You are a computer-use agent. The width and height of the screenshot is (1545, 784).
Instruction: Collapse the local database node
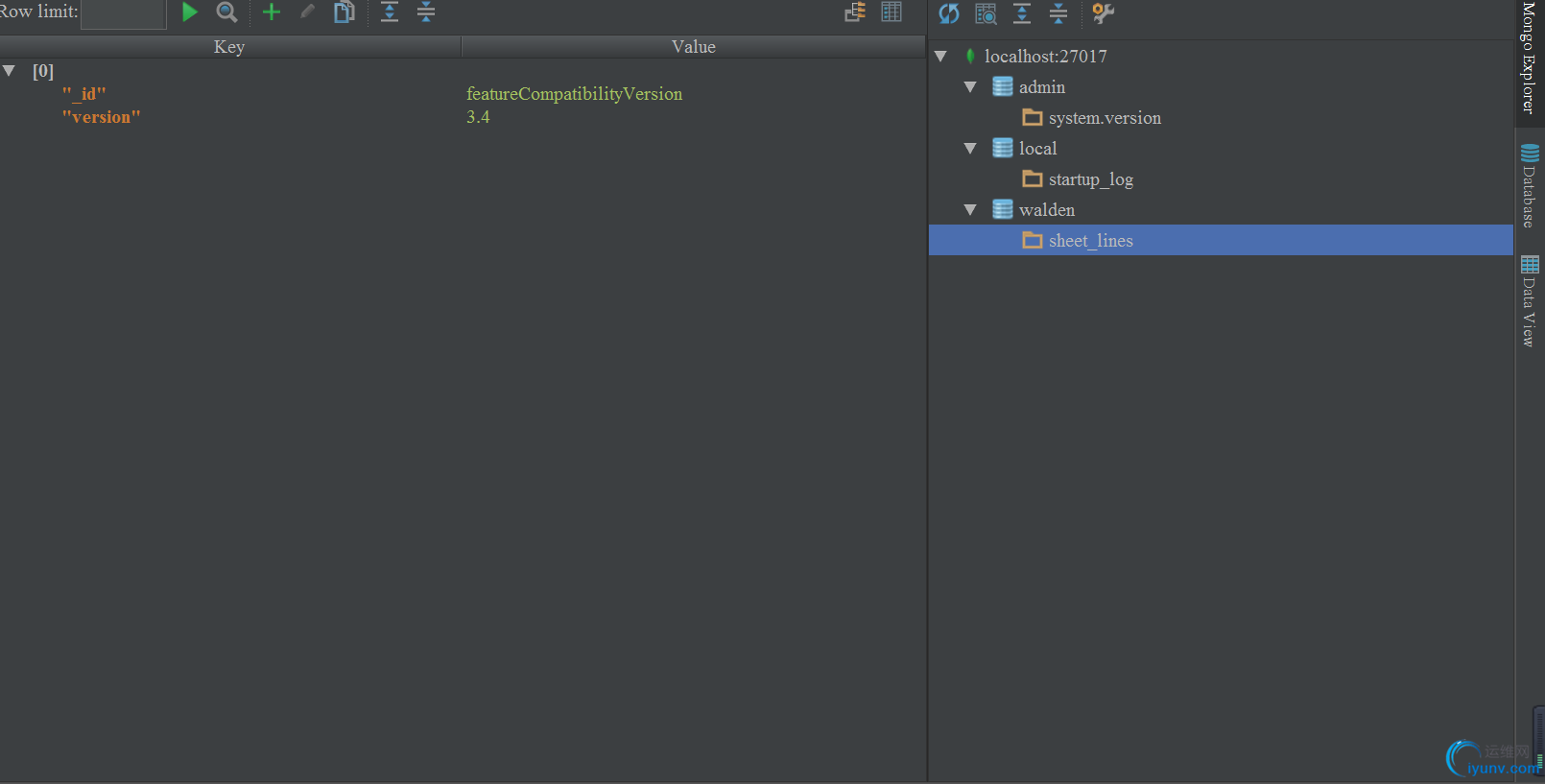pos(970,149)
